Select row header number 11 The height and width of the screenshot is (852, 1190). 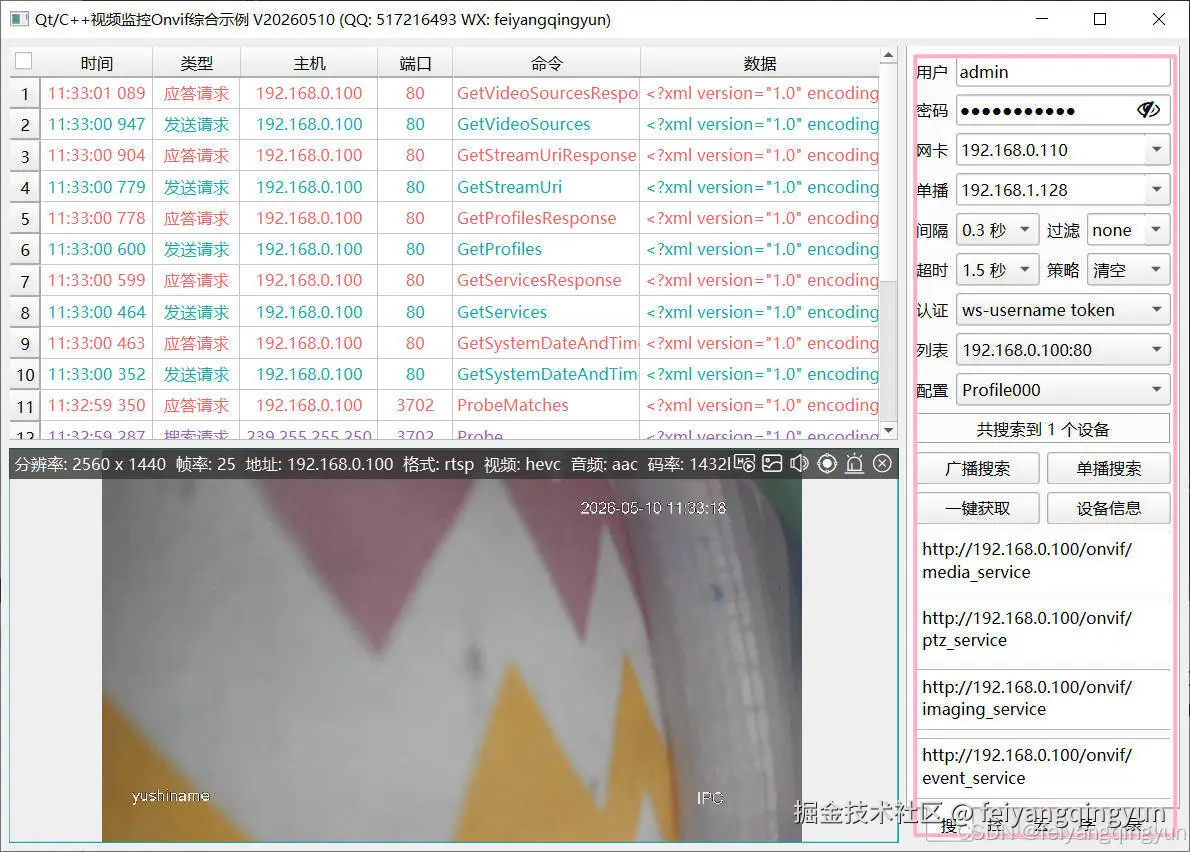(25, 406)
